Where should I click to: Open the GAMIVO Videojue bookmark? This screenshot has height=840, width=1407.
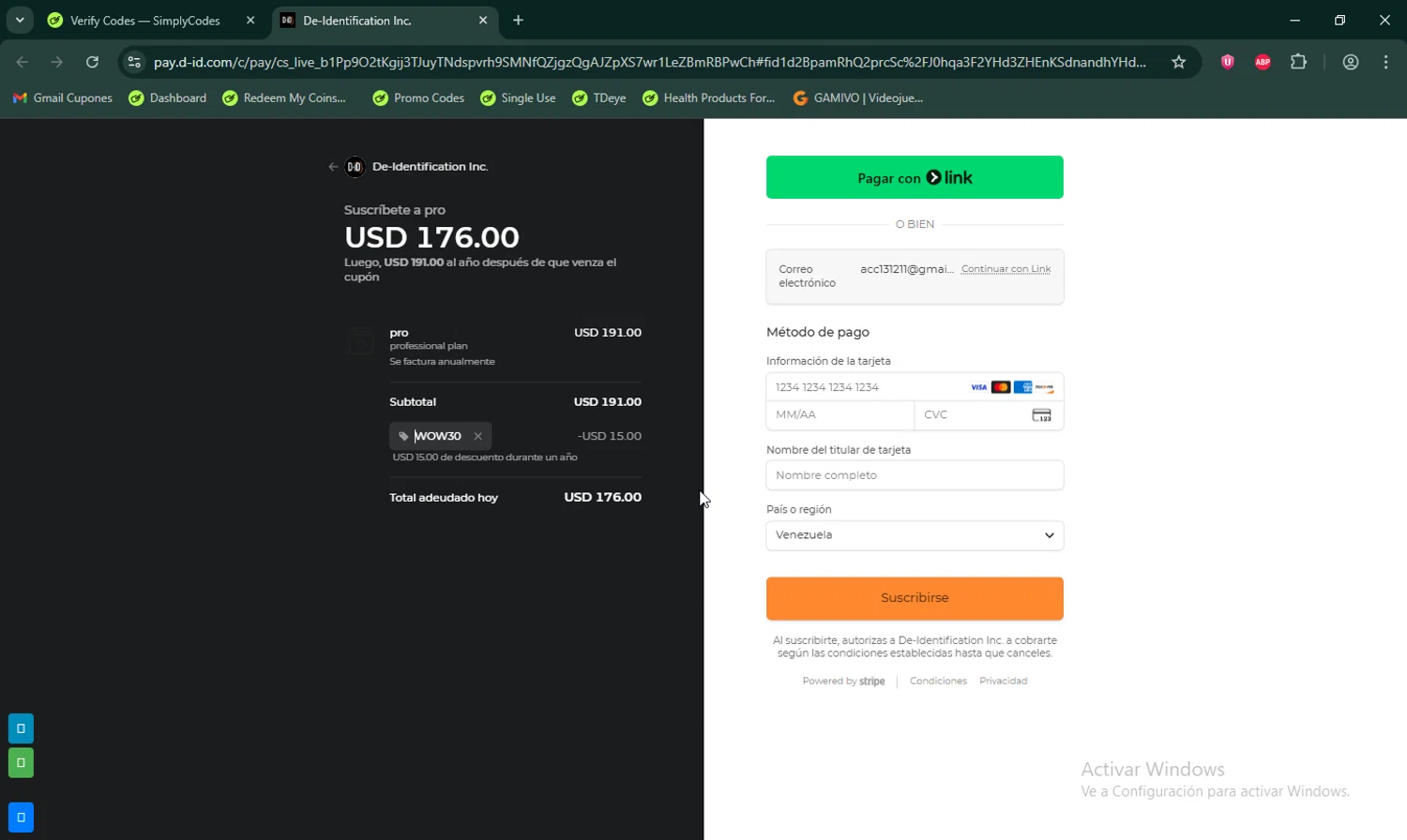point(858,97)
